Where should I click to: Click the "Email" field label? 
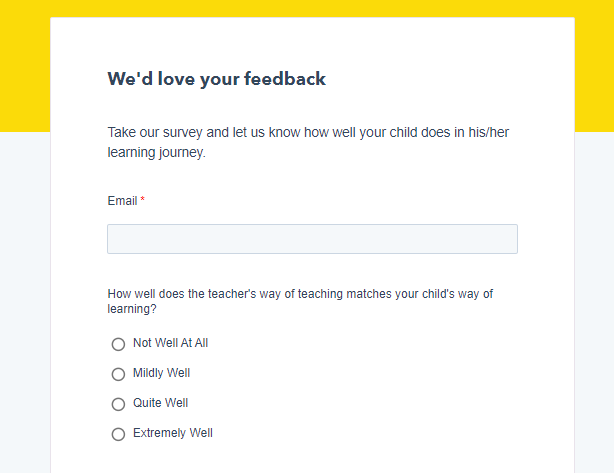click(x=122, y=201)
